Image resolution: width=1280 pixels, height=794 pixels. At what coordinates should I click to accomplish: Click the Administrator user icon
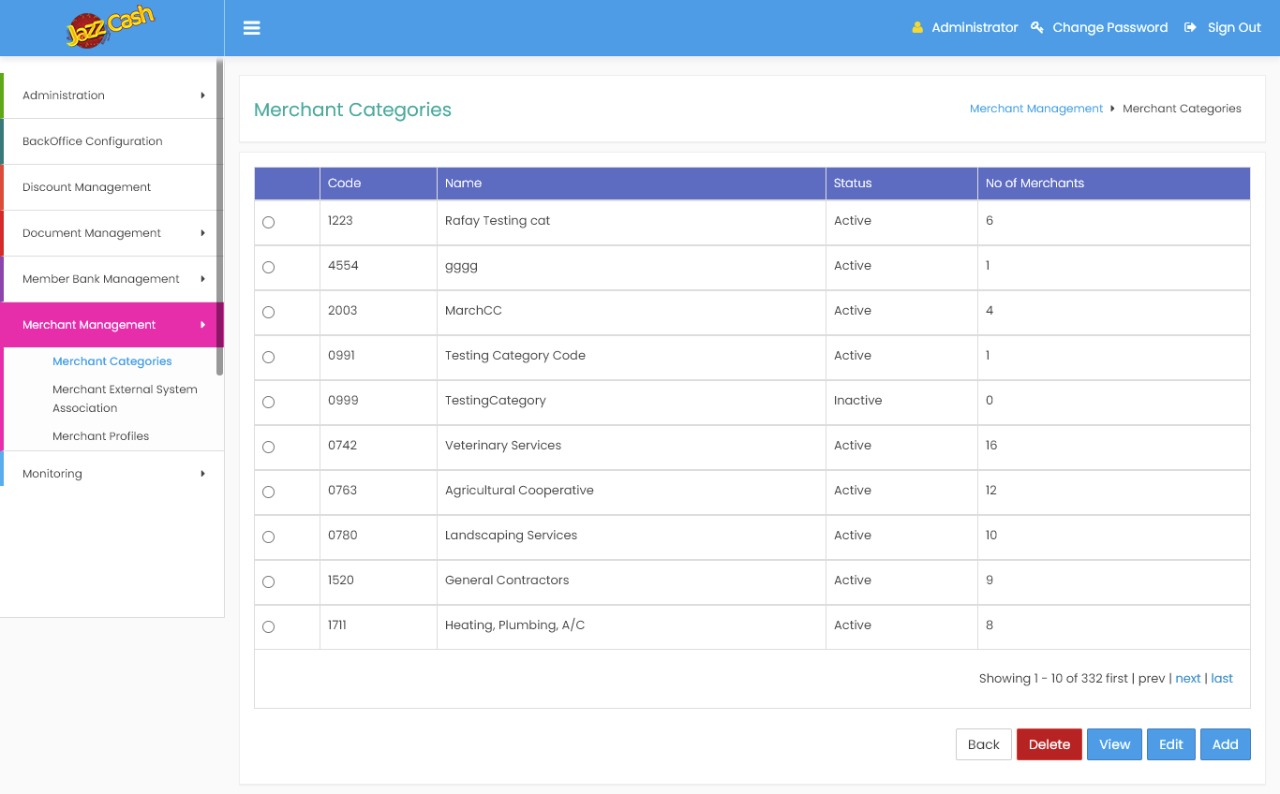917,28
